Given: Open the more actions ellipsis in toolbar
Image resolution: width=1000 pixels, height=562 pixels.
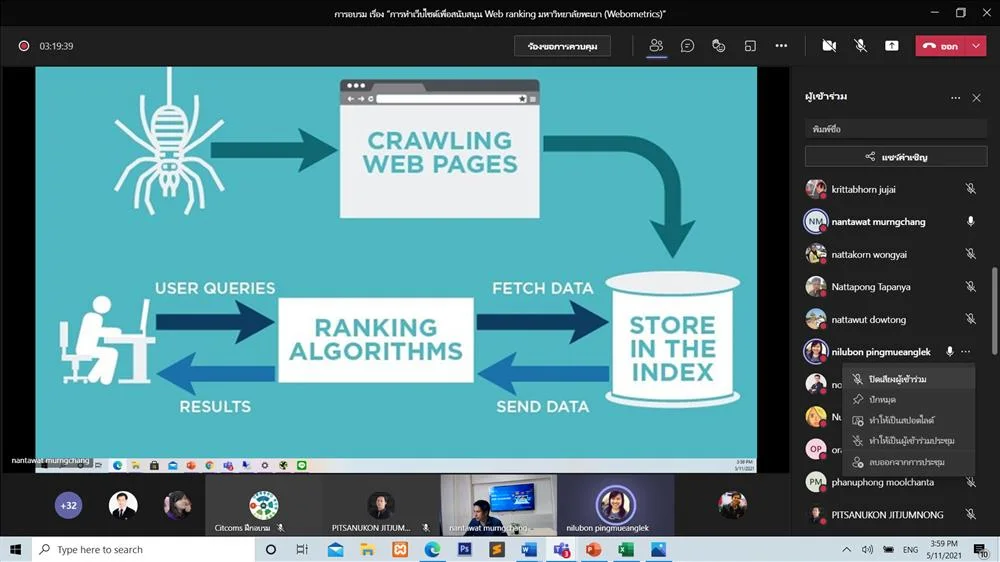Looking at the screenshot, I should click(781, 46).
